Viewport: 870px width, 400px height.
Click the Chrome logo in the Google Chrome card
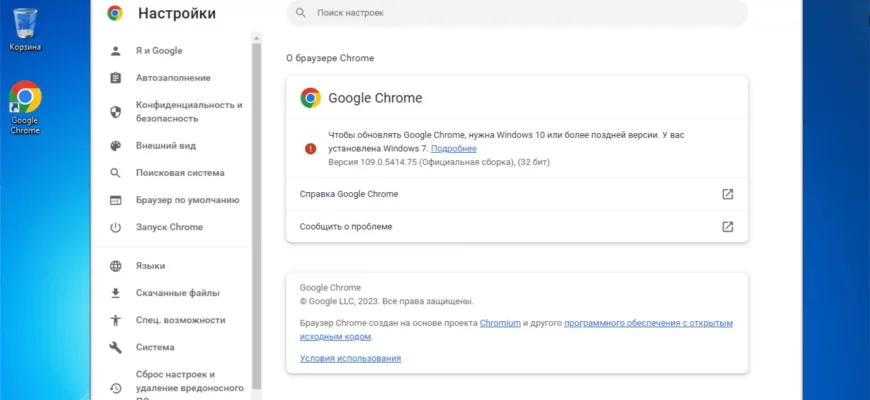(311, 98)
